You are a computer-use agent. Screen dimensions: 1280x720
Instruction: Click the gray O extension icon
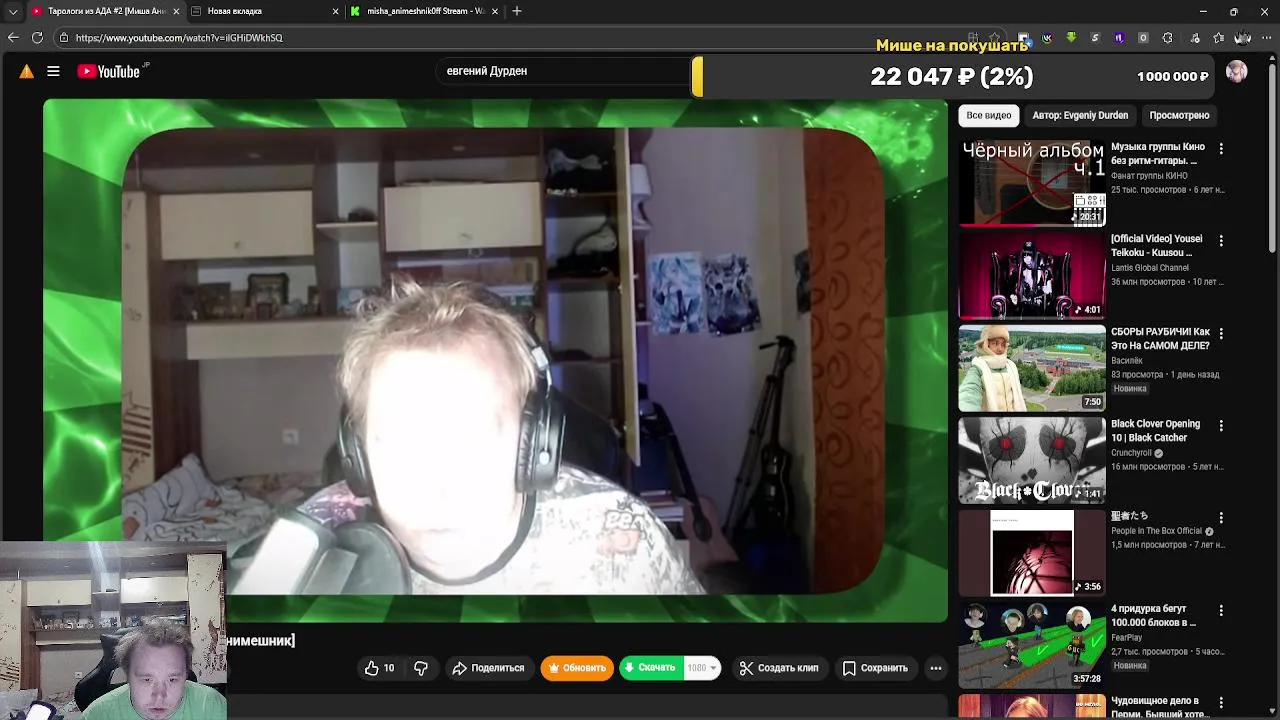click(x=1143, y=38)
